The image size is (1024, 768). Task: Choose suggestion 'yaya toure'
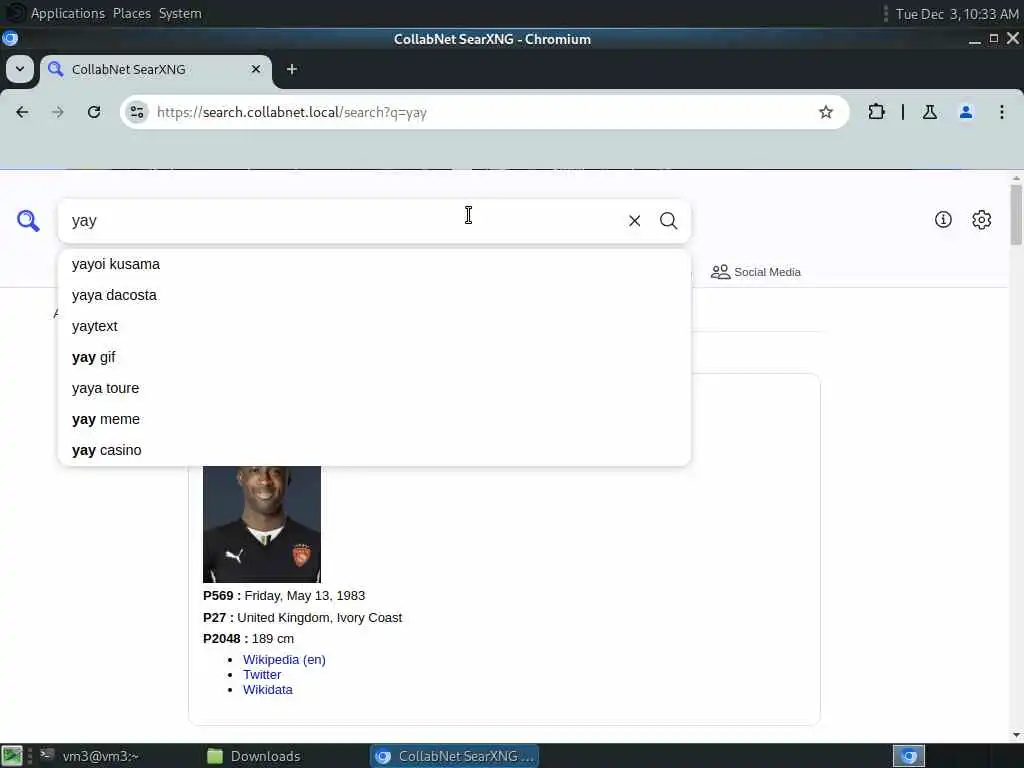pyautogui.click(x=374, y=389)
